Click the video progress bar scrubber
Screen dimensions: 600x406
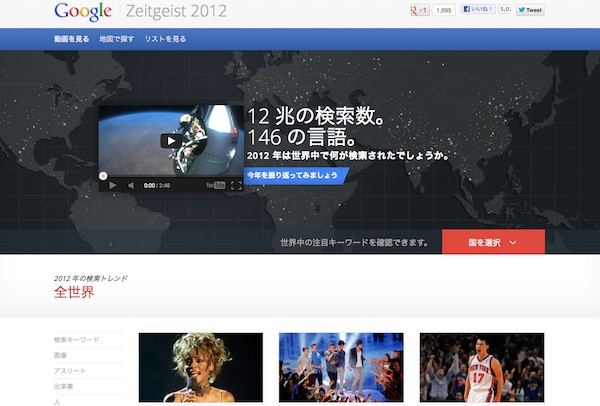click(x=103, y=175)
